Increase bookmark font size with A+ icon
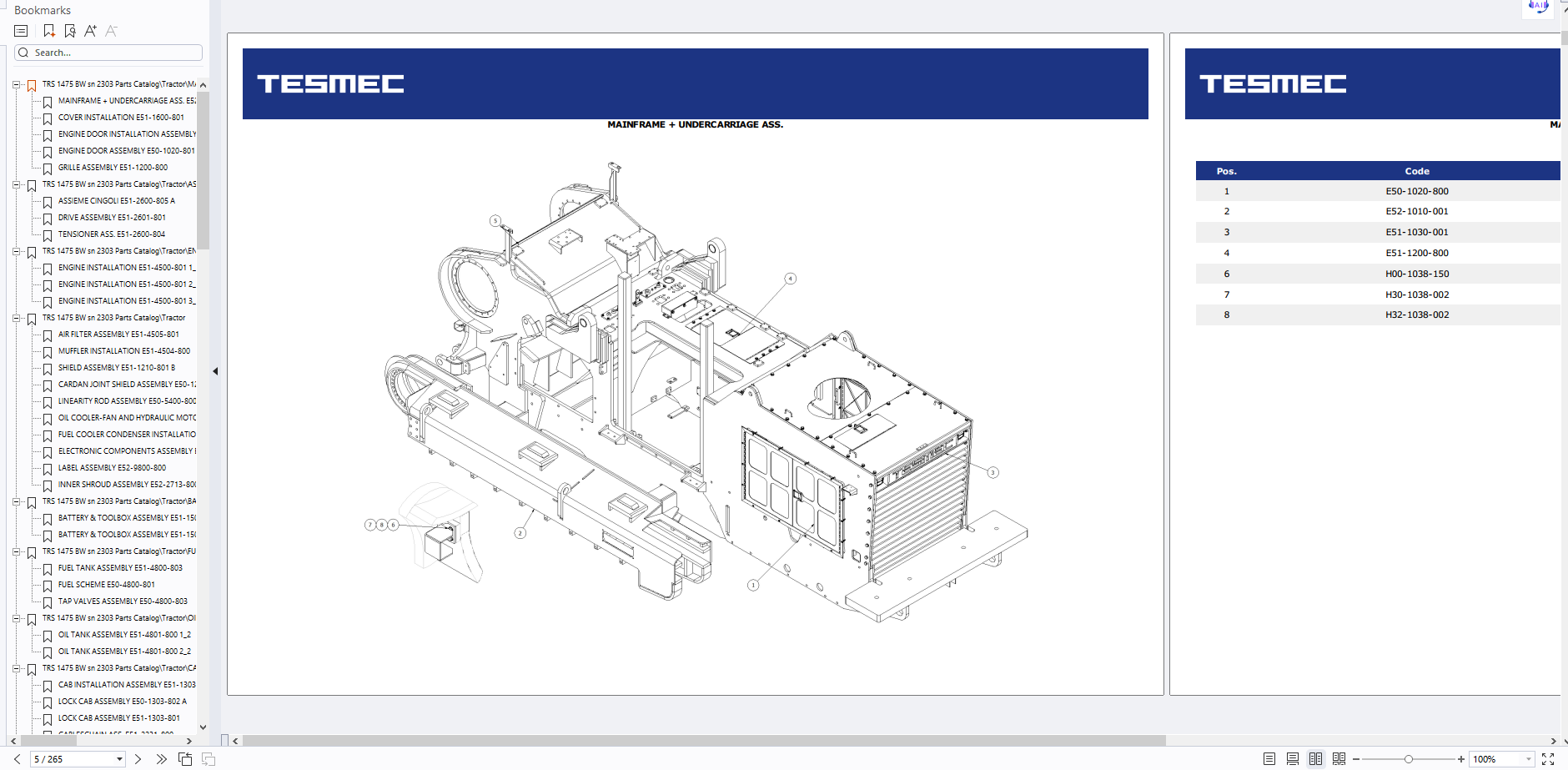Screen dimensions: 1568x770 tap(90, 31)
